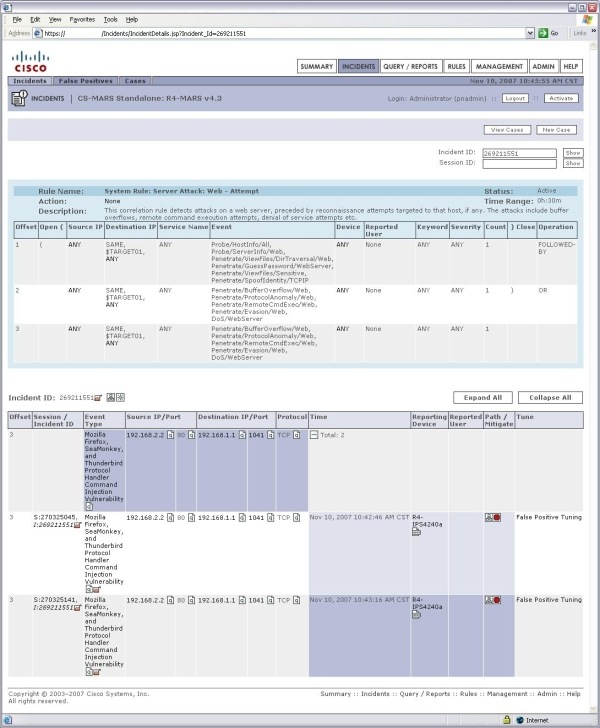Click the Logout button
The image size is (600, 728).
click(515, 98)
